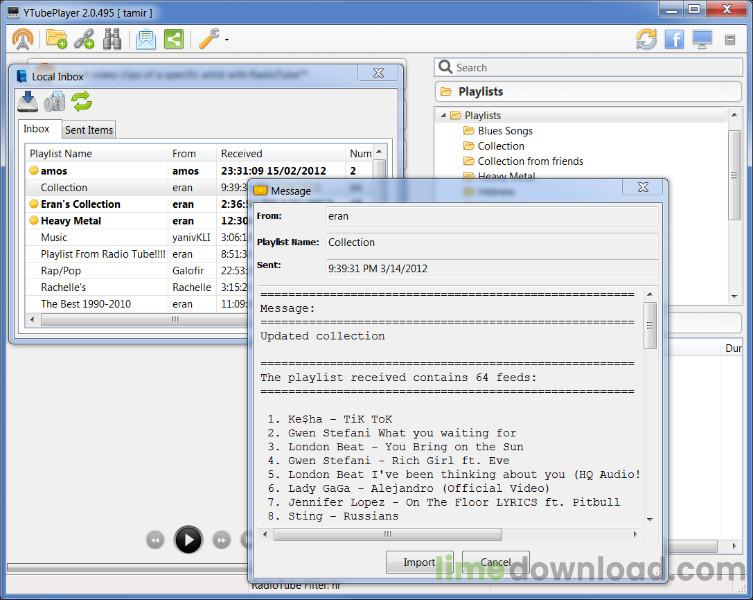The image size is (753, 600).
Task: Click inbox list scroll left arrow
Action: coord(32,319)
